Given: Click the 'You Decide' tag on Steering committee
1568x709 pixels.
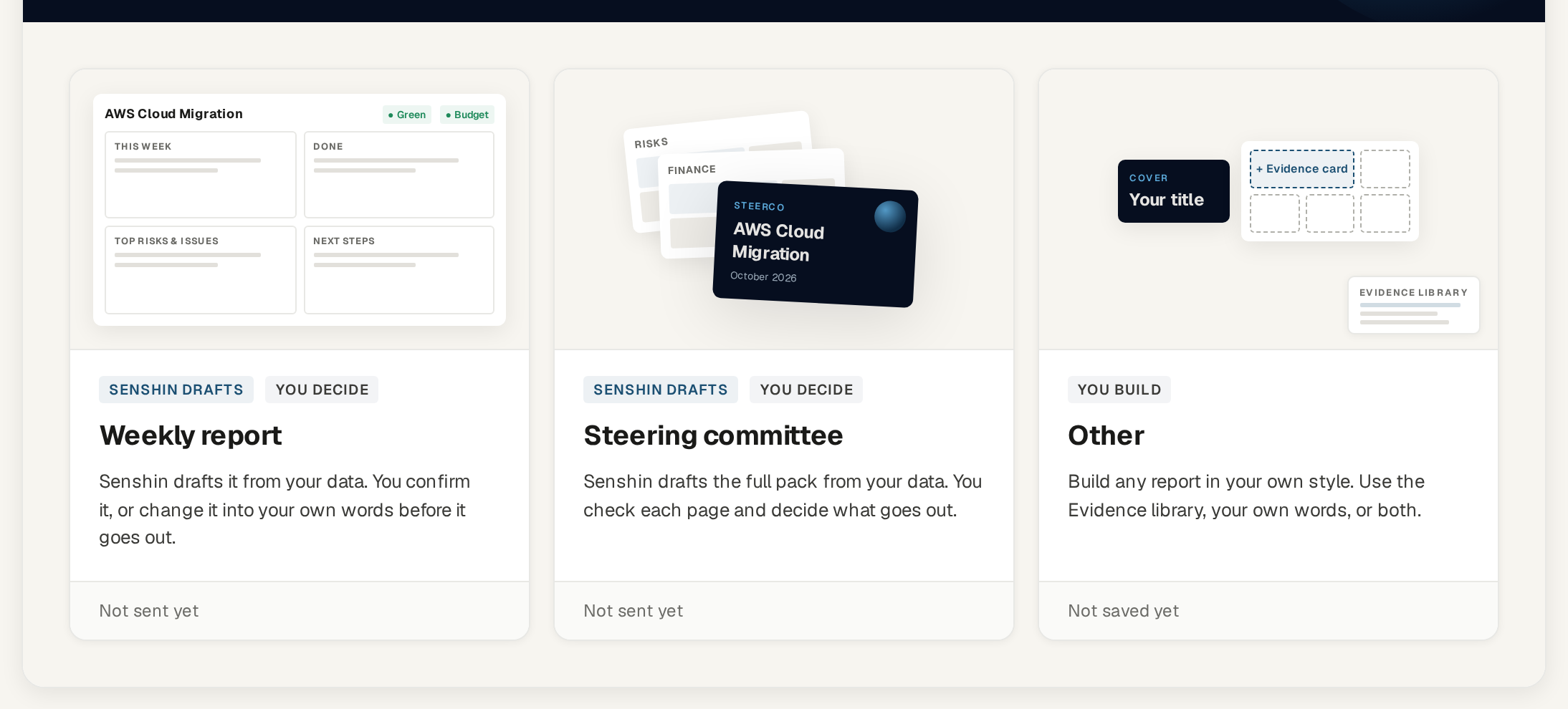Looking at the screenshot, I should pos(806,390).
